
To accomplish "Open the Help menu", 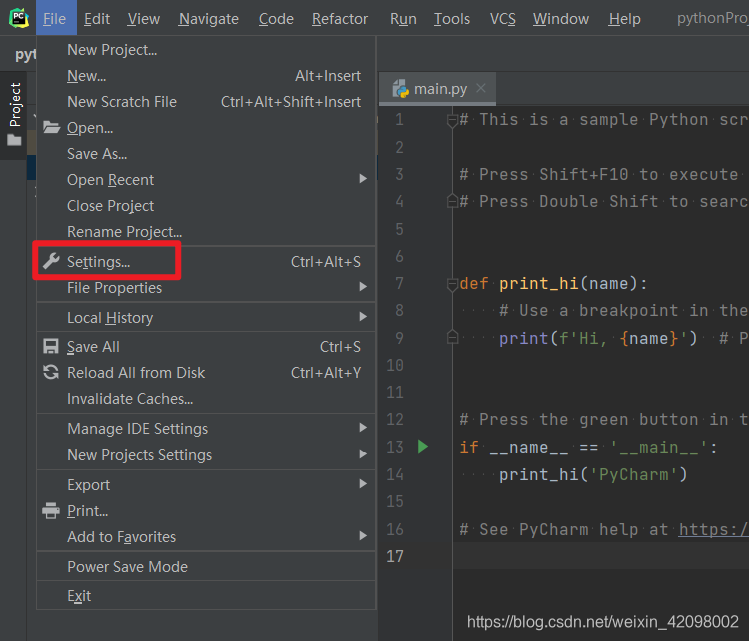I will pyautogui.click(x=624, y=19).
